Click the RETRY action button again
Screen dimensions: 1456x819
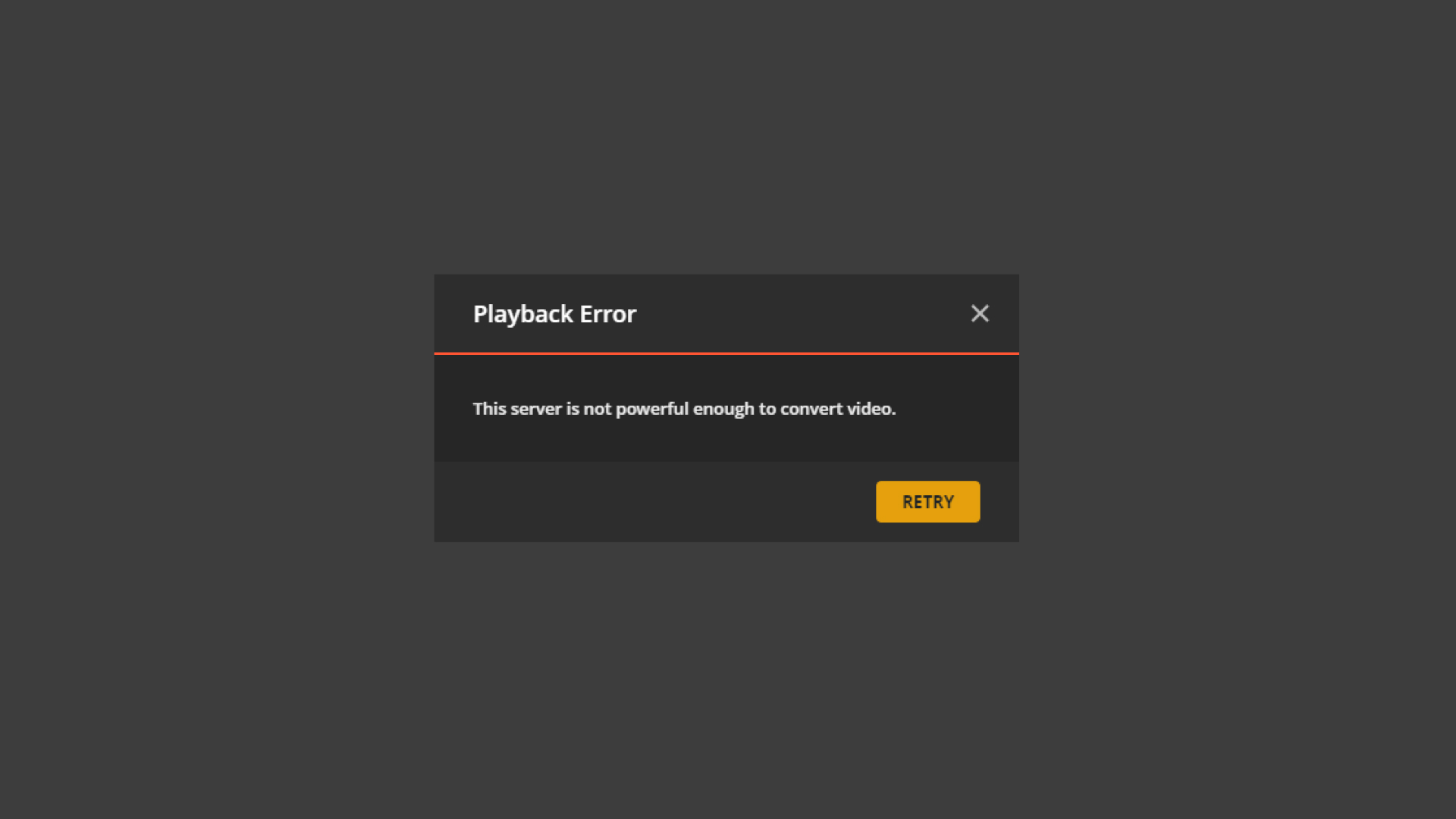(x=928, y=501)
